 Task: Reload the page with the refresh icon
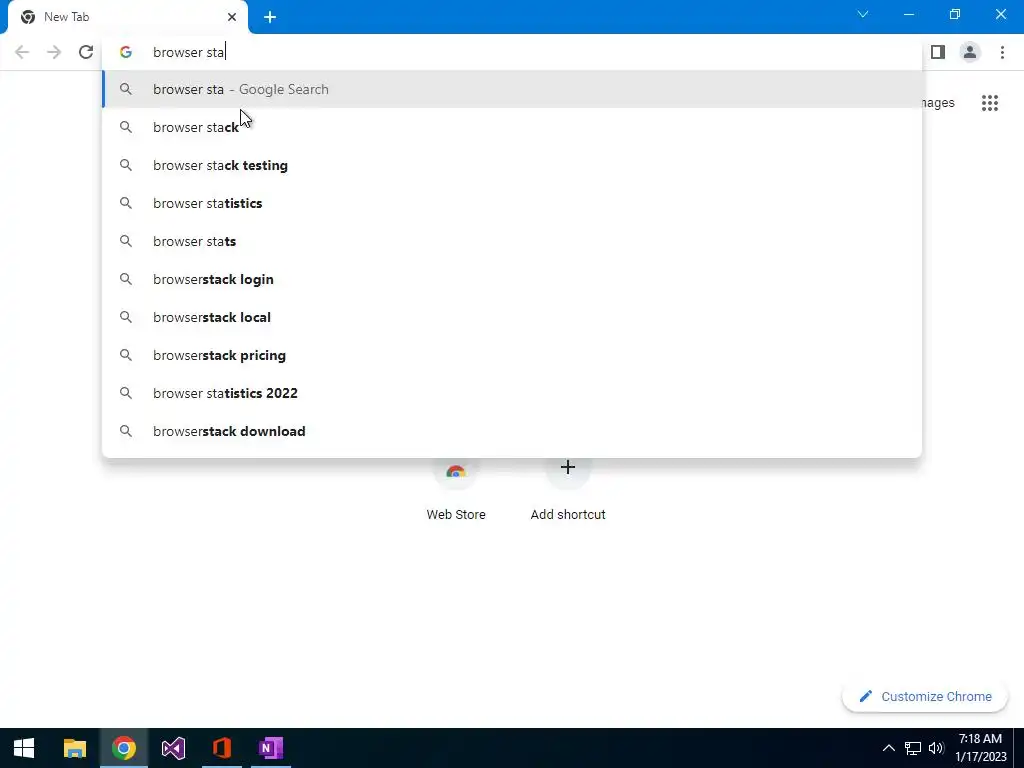coord(86,52)
